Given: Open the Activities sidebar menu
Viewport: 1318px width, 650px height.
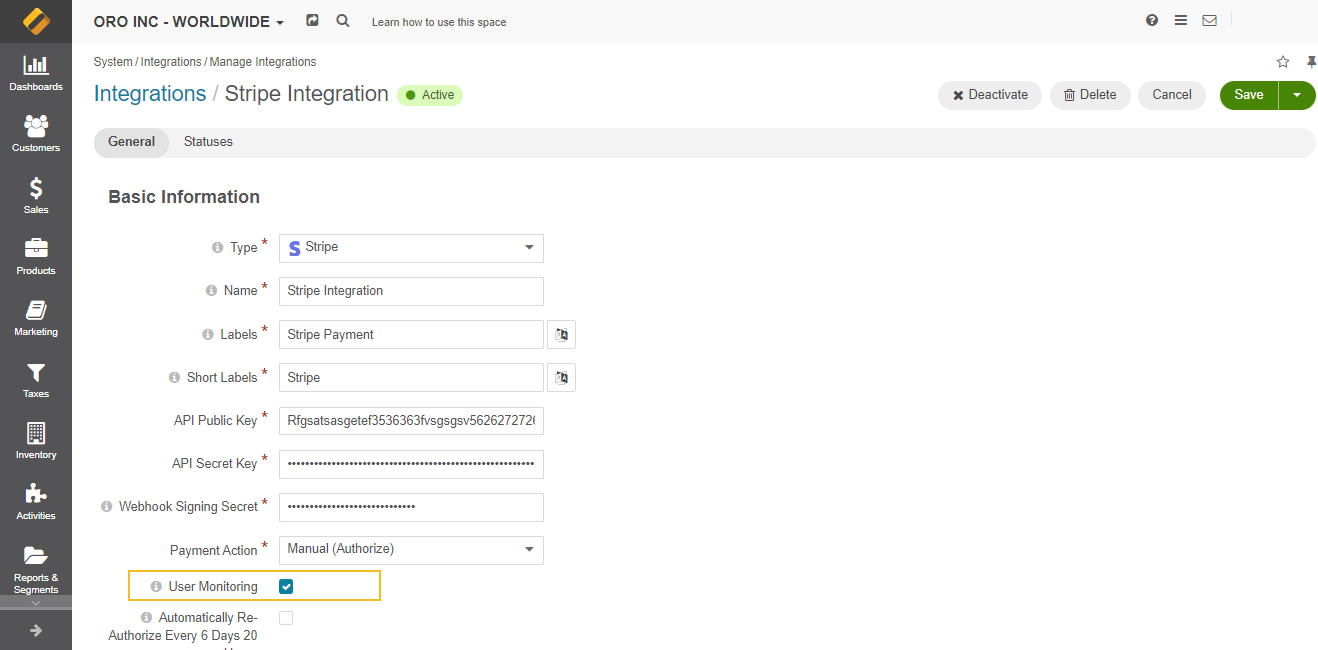Looking at the screenshot, I should click(x=36, y=502).
